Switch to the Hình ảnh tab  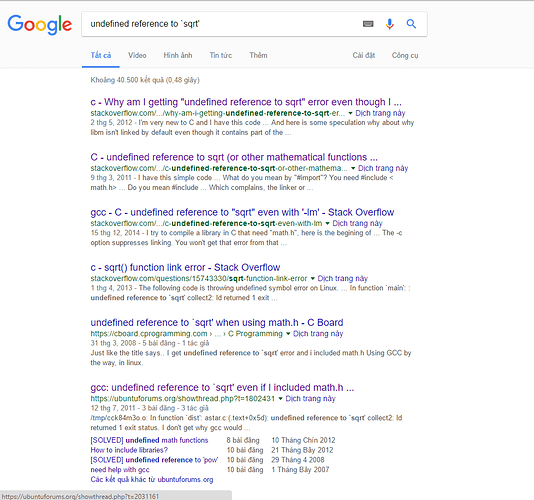click(178, 56)
